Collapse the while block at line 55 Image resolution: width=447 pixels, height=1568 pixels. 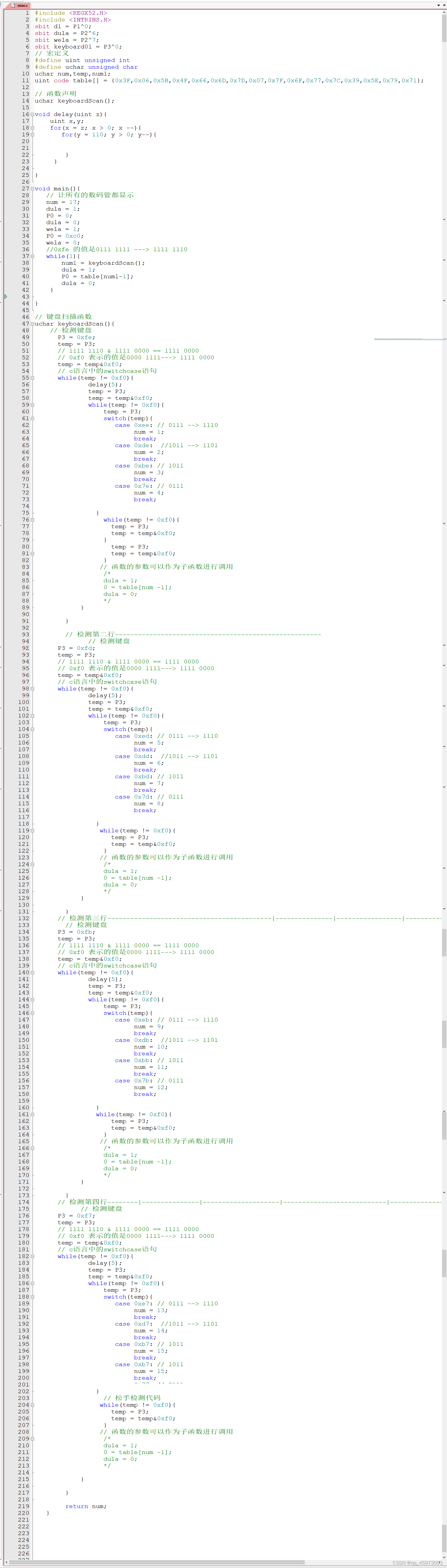[x=32, y=378]
